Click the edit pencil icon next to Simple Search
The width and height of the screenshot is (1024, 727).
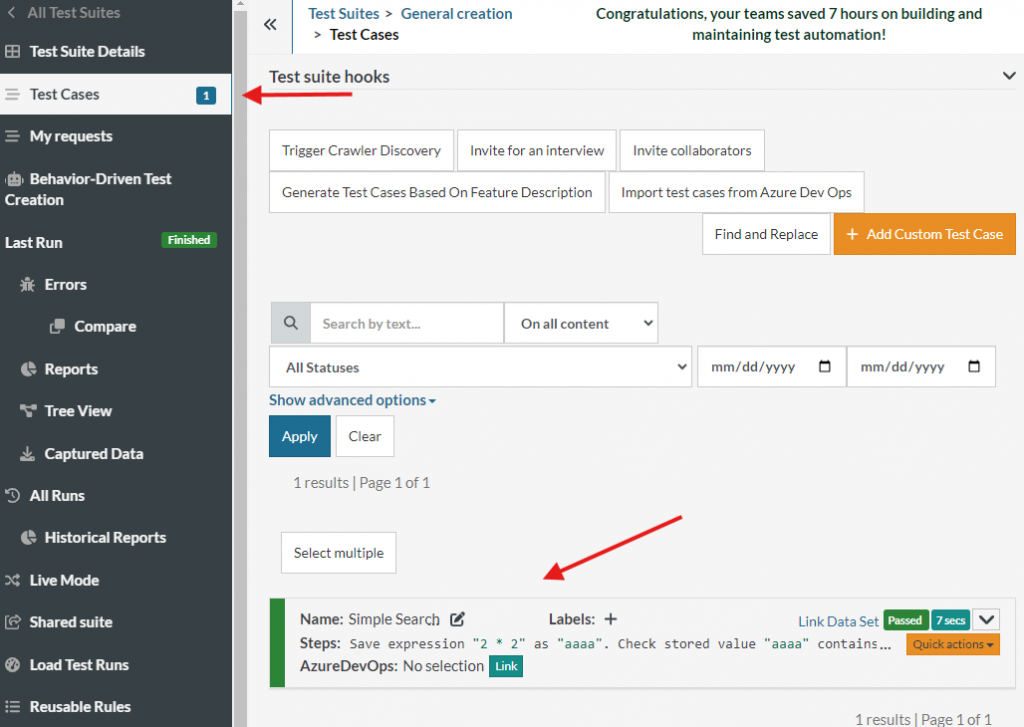point(458,619)
